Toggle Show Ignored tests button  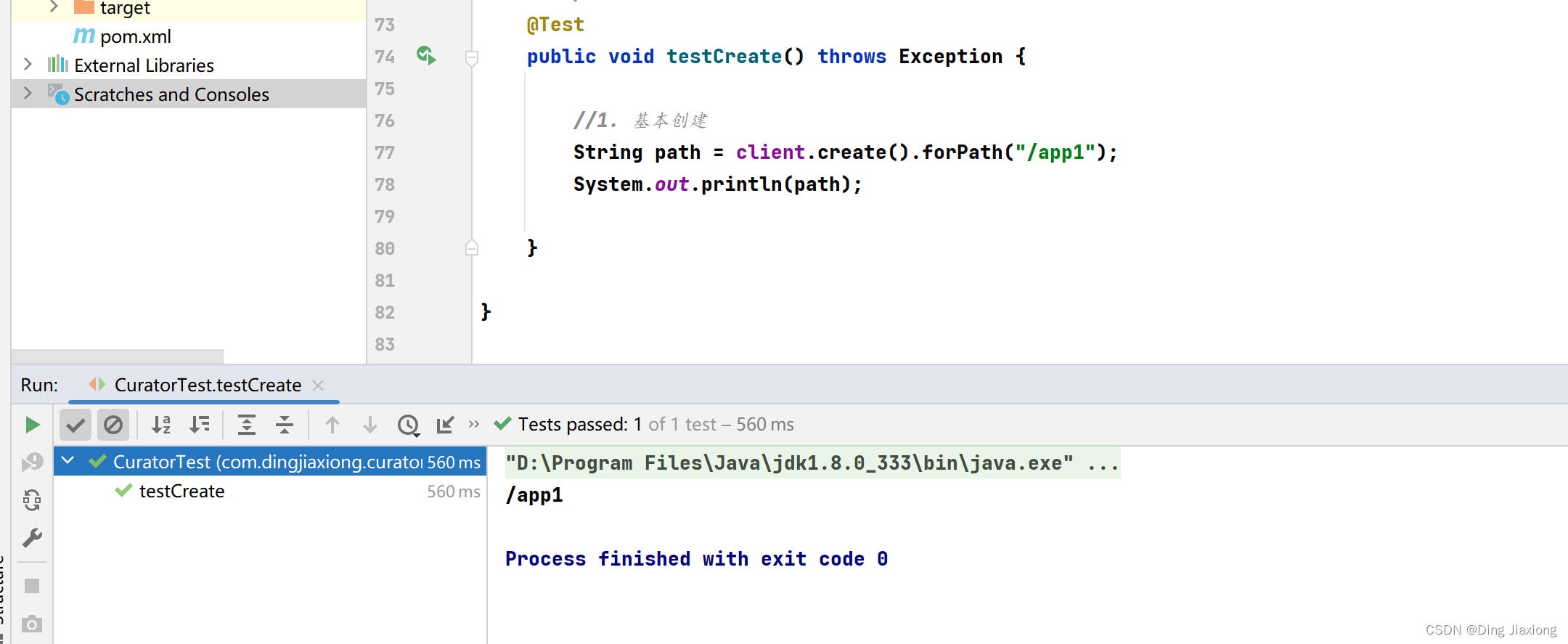(x=113, y=425)
